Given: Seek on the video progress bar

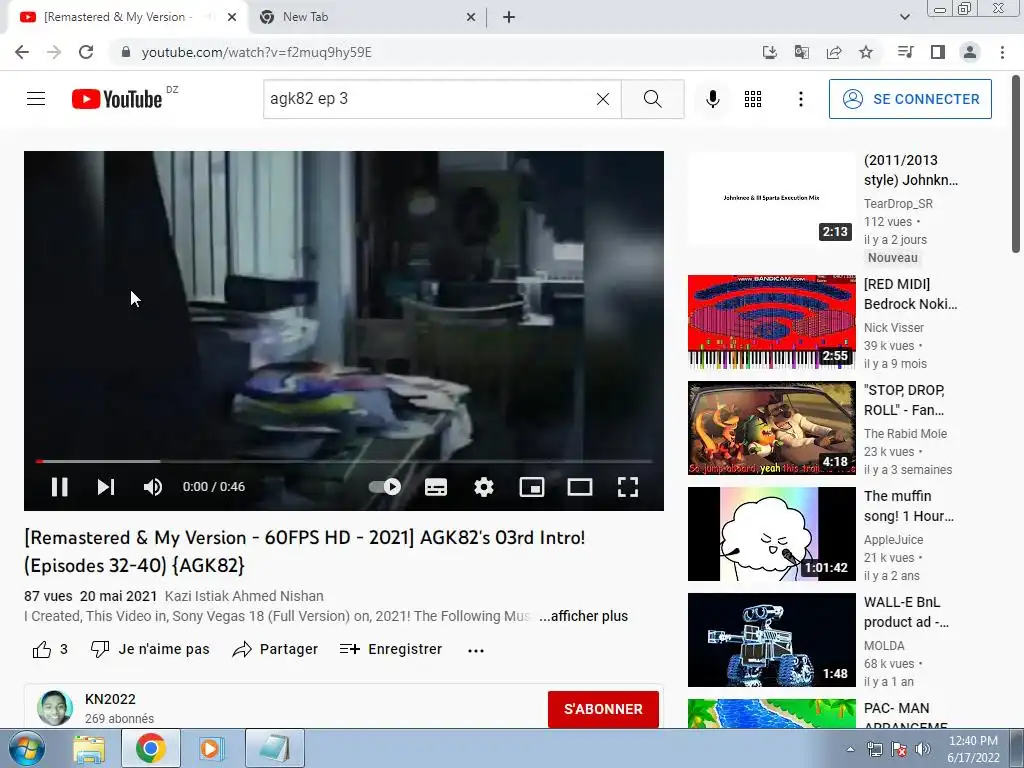Looking at the screenshot, I should [x=344, y=461].
